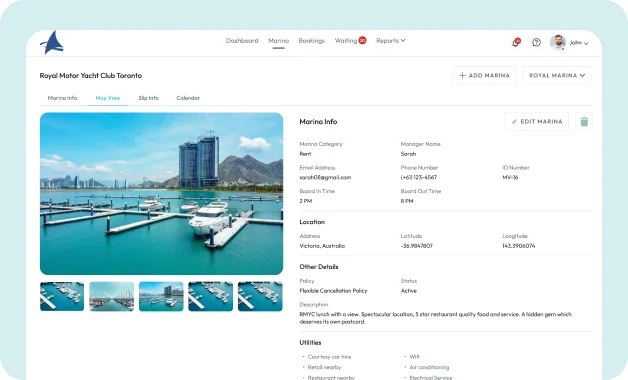Click the Edit Marina button
The image size is (628, 380).
pos(537,121)
